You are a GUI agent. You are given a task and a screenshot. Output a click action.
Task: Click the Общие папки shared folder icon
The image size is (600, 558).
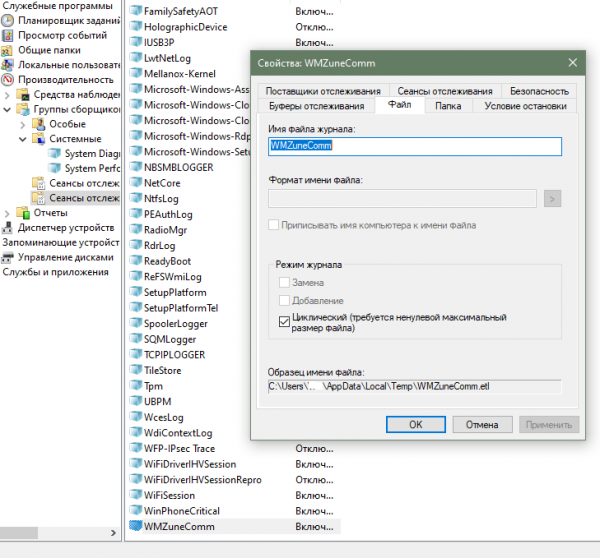click(x=9, y=50)
